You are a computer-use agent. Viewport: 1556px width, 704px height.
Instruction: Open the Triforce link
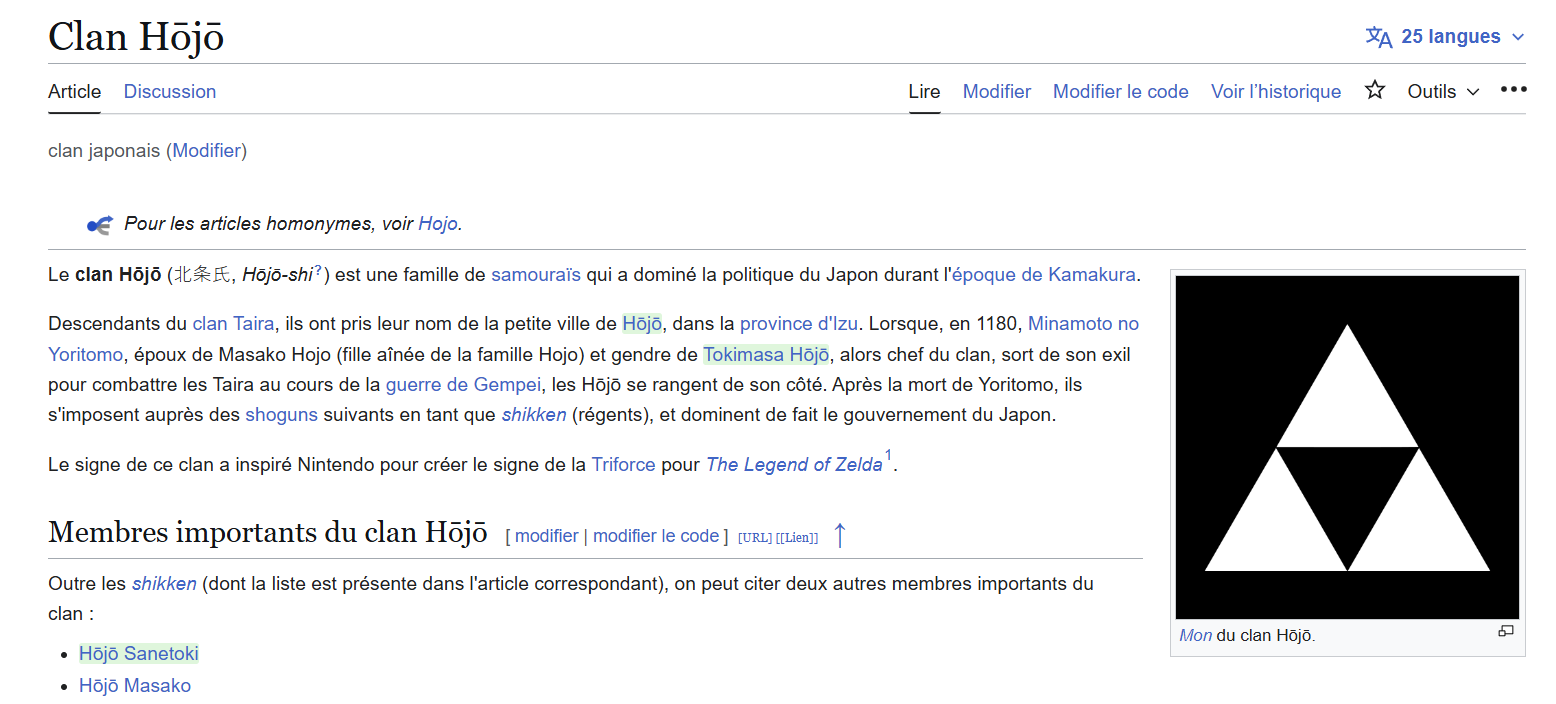point(623,464)
